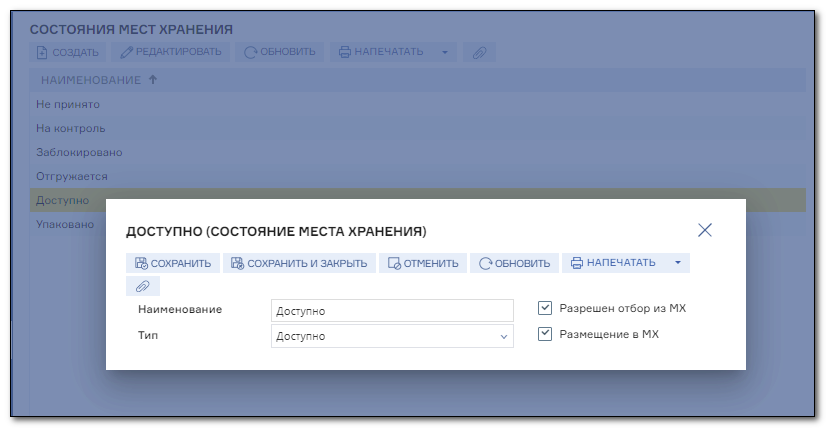Screen dimensions: 826x428
Task: Click Обновить in background list toolbar
Action: click(x=280, y=52)
